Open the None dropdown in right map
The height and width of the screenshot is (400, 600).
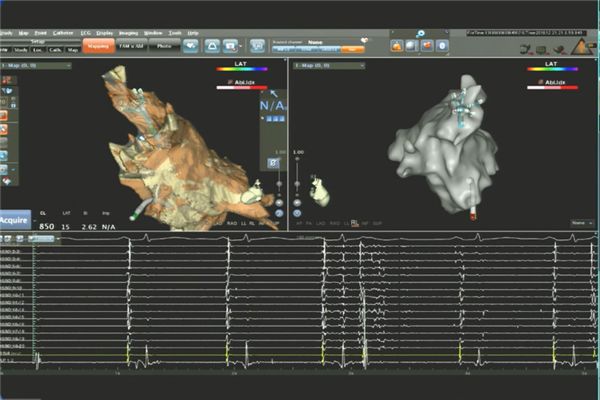tap(579, 223)
